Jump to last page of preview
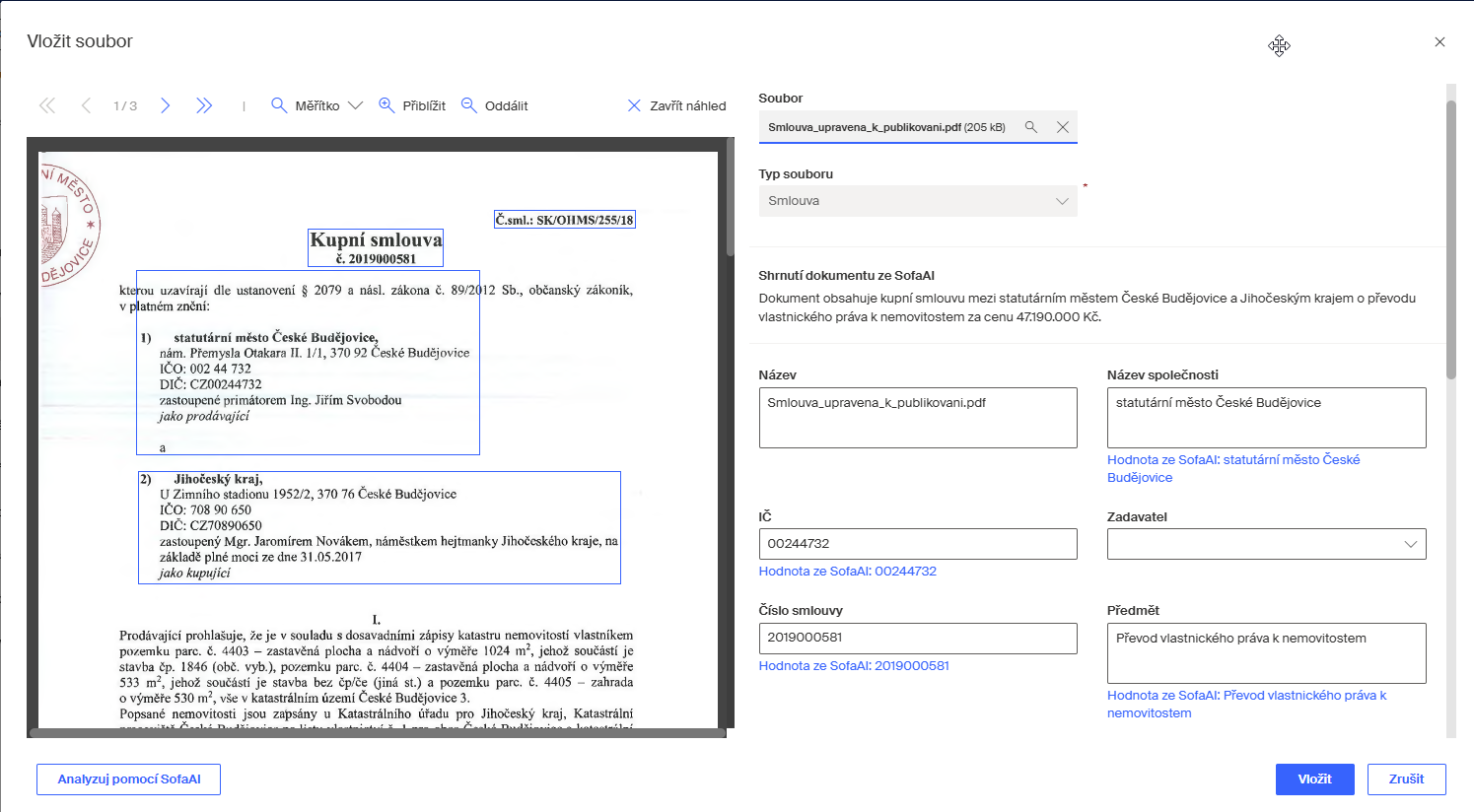The image size is (1474, 812). point(204,105)
